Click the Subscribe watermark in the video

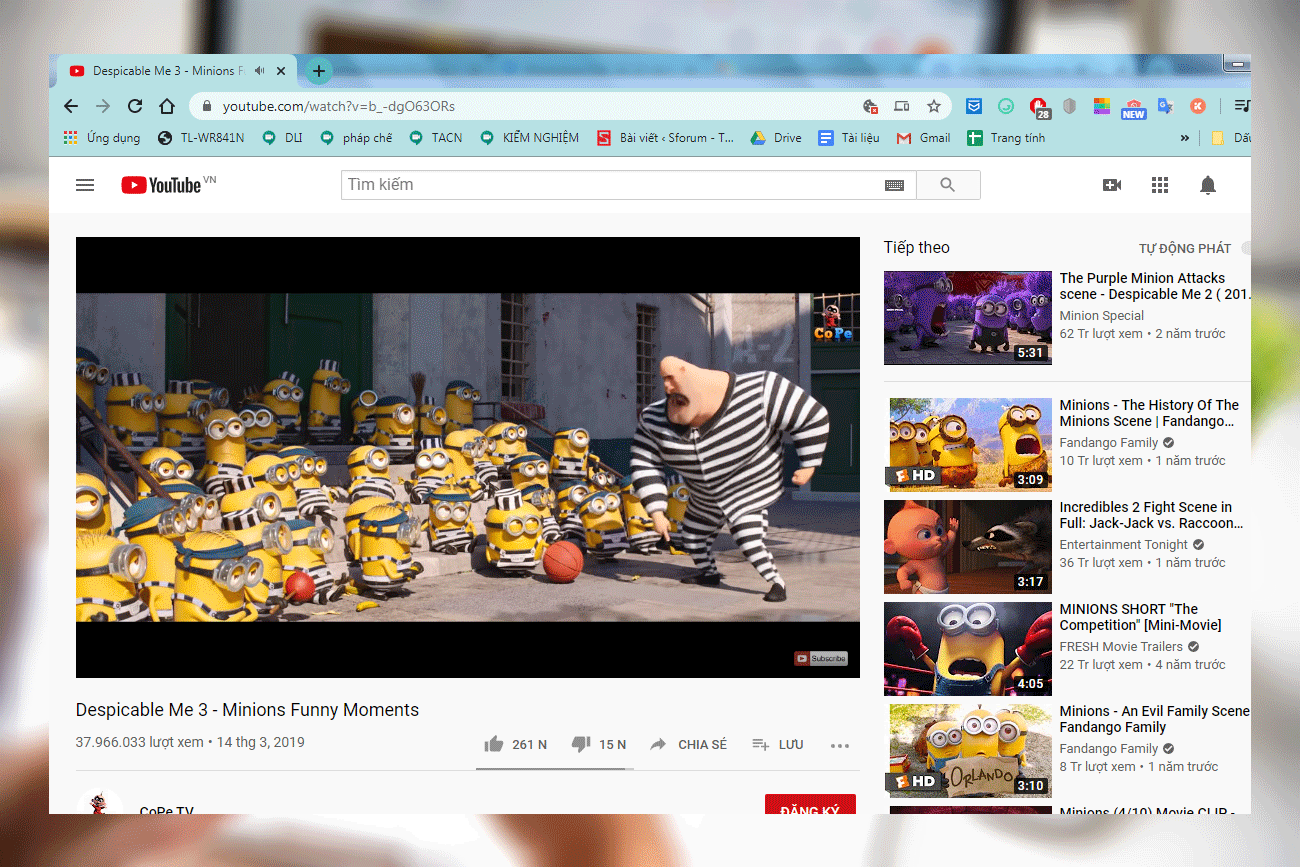click(820, 658)
